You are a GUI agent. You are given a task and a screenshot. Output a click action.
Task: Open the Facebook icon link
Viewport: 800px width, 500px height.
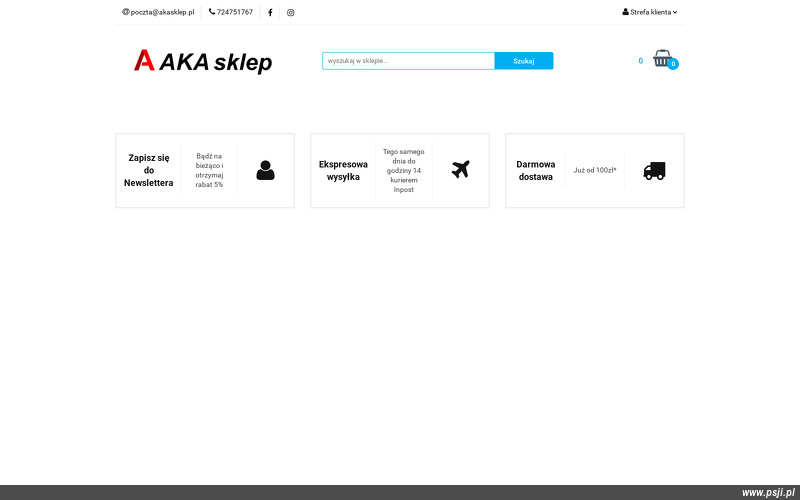[270, 13]
